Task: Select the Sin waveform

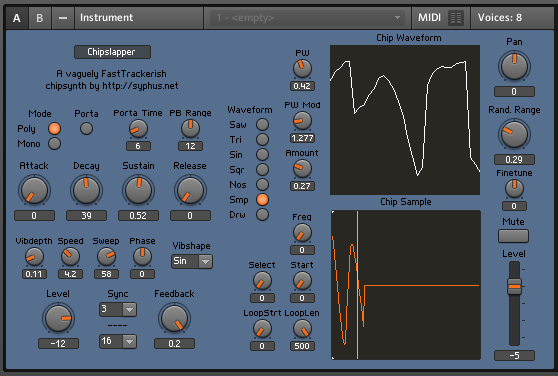Action: point(262,154)
